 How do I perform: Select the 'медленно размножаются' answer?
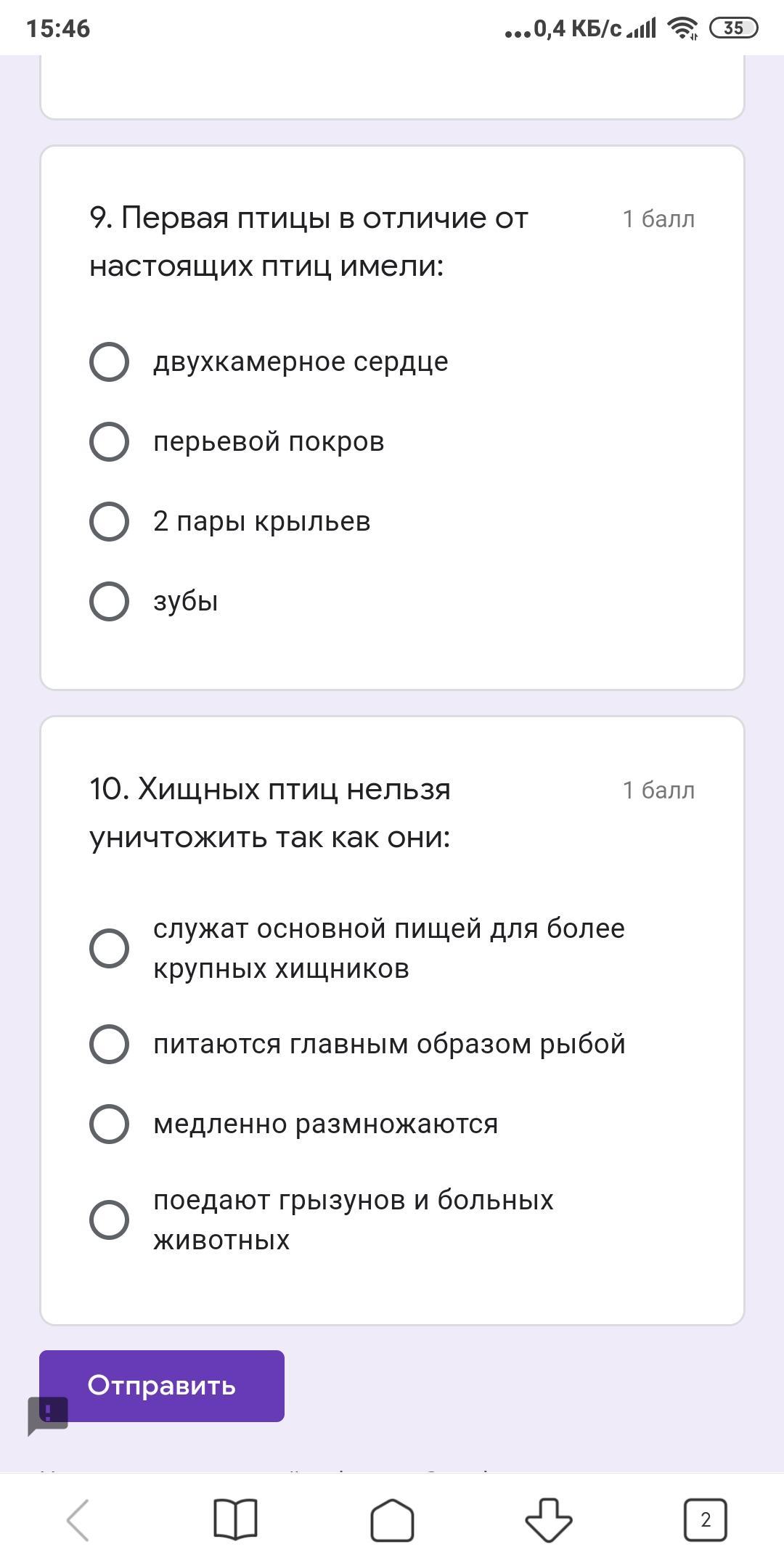(x=110, y=1124)
